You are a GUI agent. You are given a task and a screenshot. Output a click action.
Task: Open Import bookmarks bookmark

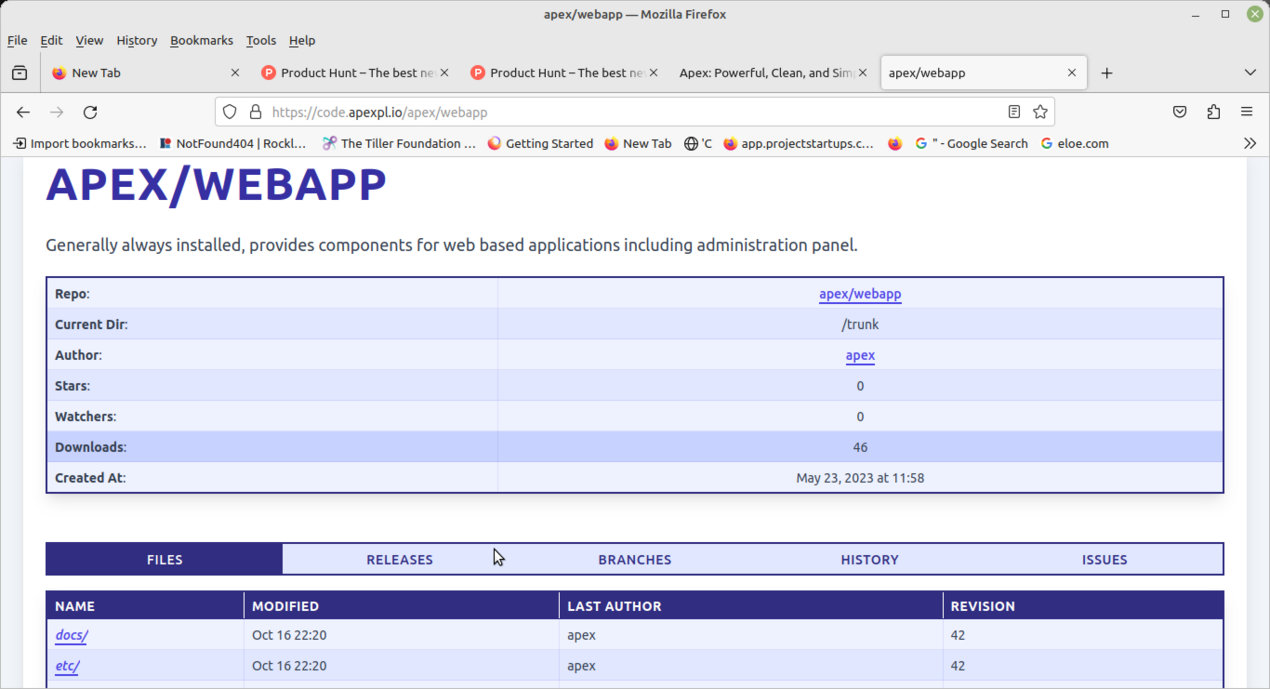(x=79, y=143)
